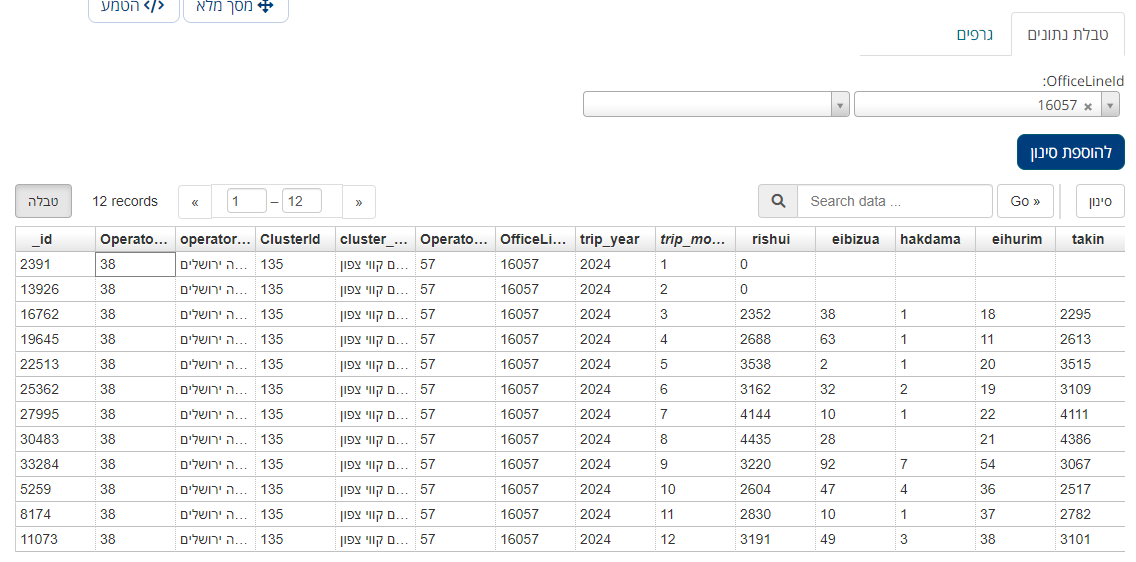Click the page range end field
This screenshot has height=562, width=1136.
pyautogui.click(x=301, y=201)
